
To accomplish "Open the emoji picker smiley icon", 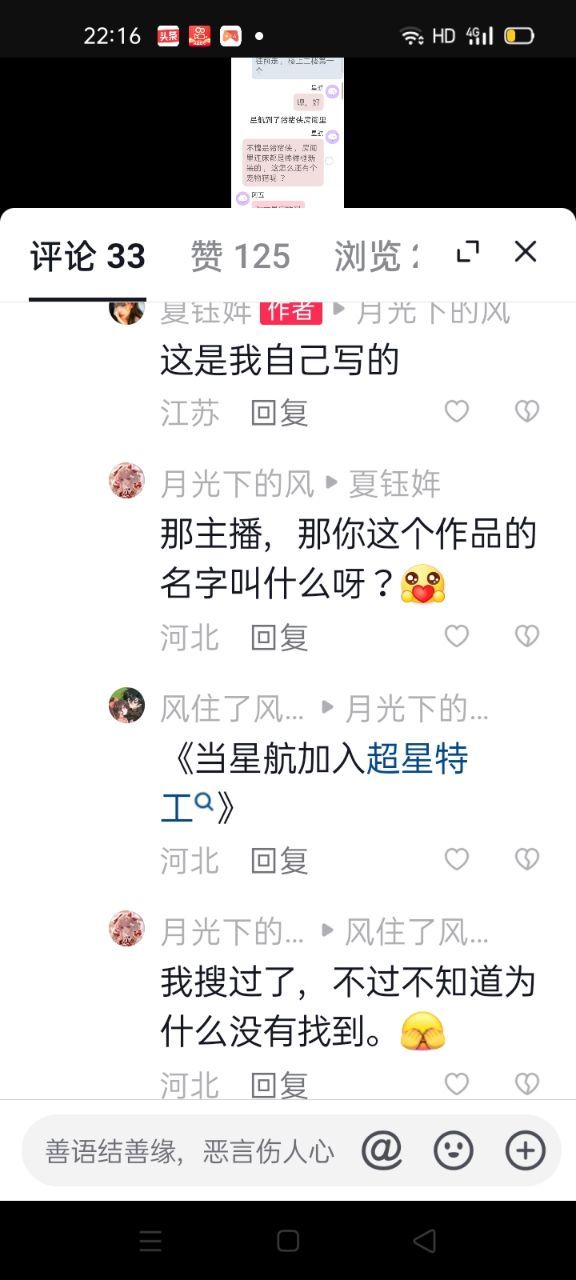I will pyautogui.click(x=453, y=1151).
